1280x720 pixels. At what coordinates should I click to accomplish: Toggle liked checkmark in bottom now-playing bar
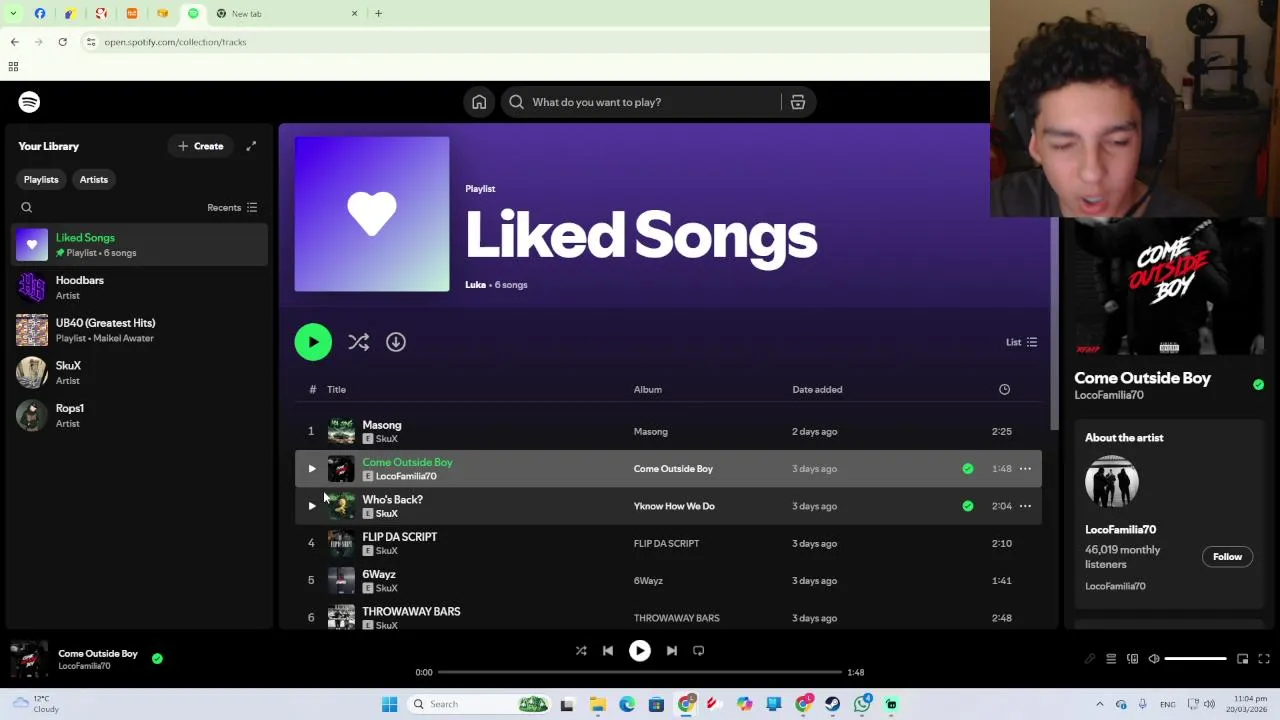(x=157, y=659)
